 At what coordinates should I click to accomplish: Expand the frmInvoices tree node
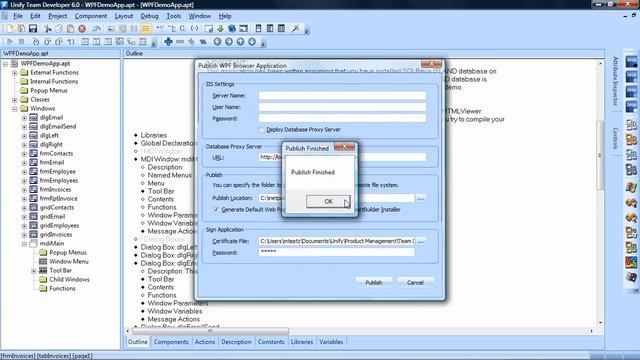[x=24, y=190]
